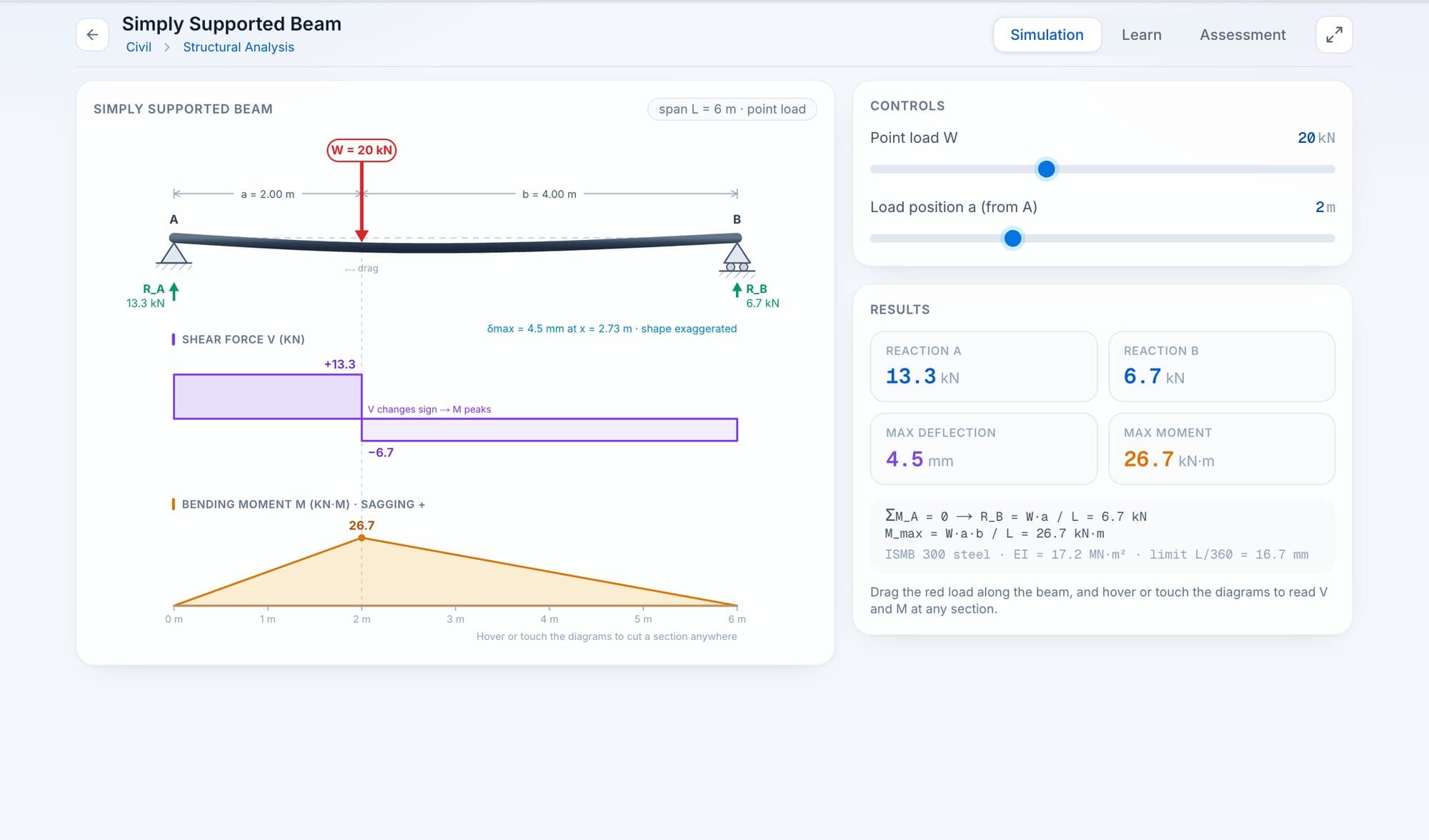The width and height of the screenshot is (1429, 840).
Task: Click the Load position a slider handle
Action: [1012, 239]
